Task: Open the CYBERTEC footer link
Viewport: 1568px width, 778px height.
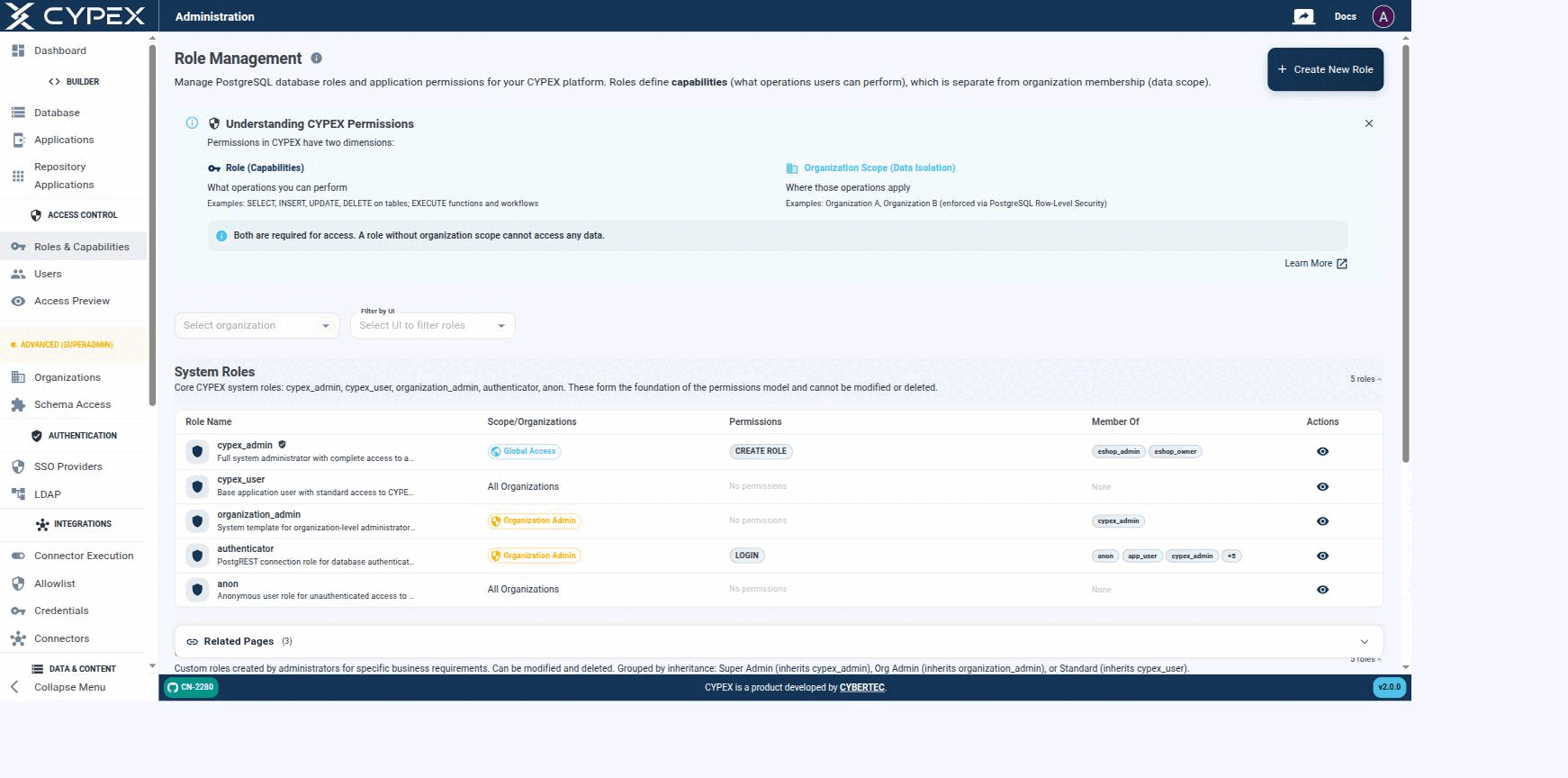Action: [x=861, y=687]
